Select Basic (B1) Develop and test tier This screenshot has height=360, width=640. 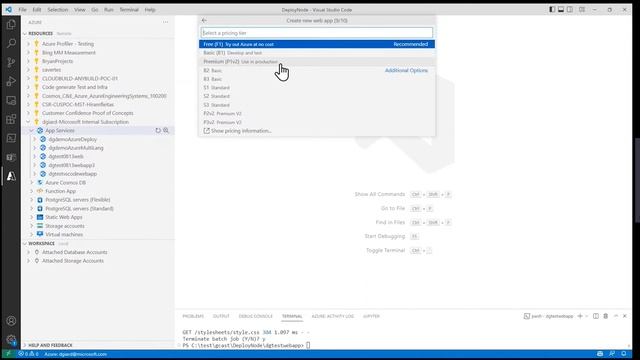pyautogui.click(x=317, y=53)
